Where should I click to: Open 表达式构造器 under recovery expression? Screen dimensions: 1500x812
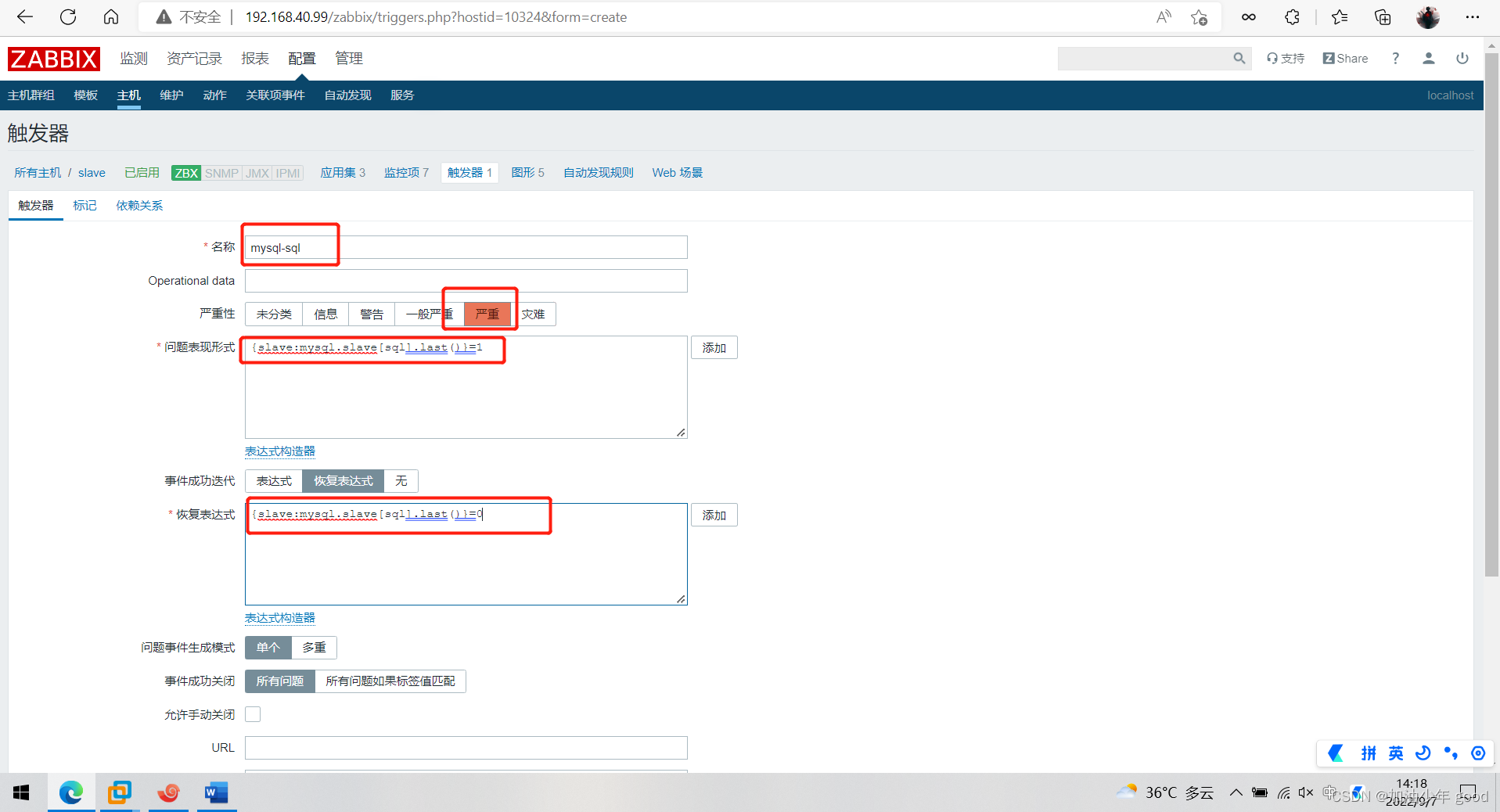coord(280,618)
